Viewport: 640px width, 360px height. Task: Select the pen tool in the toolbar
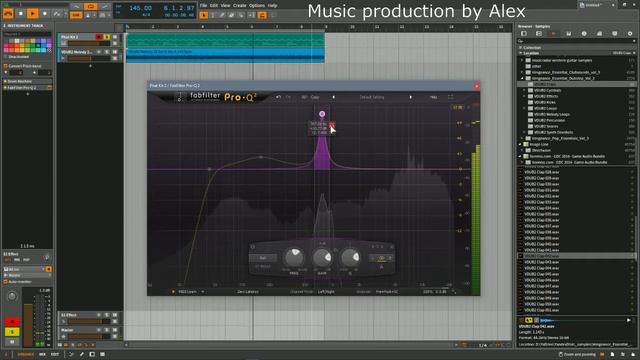point(222,15)
